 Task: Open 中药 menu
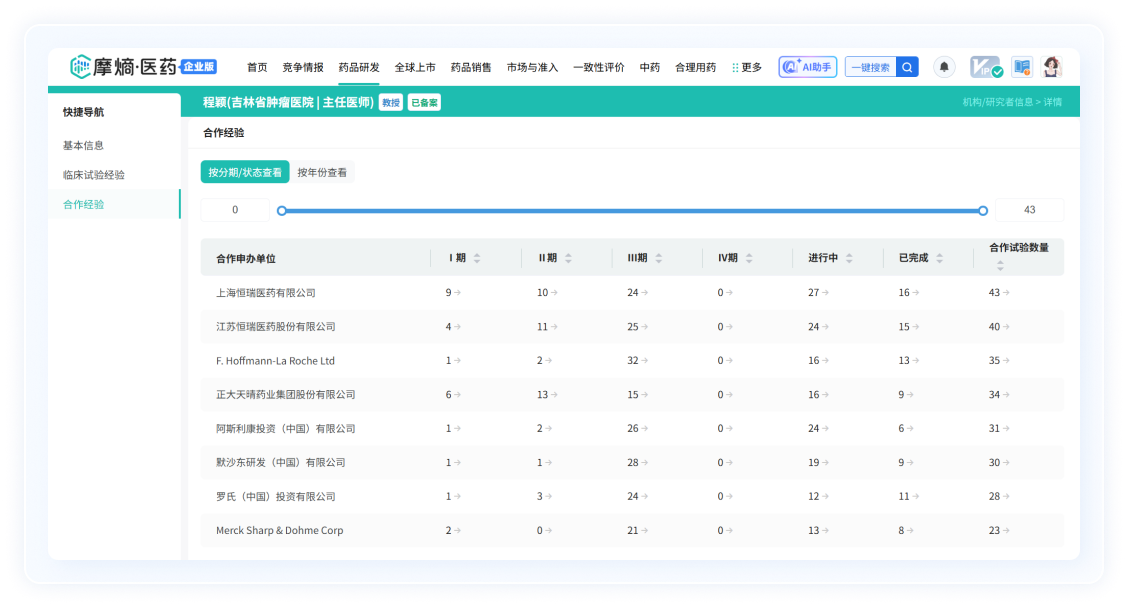(650, 67)
